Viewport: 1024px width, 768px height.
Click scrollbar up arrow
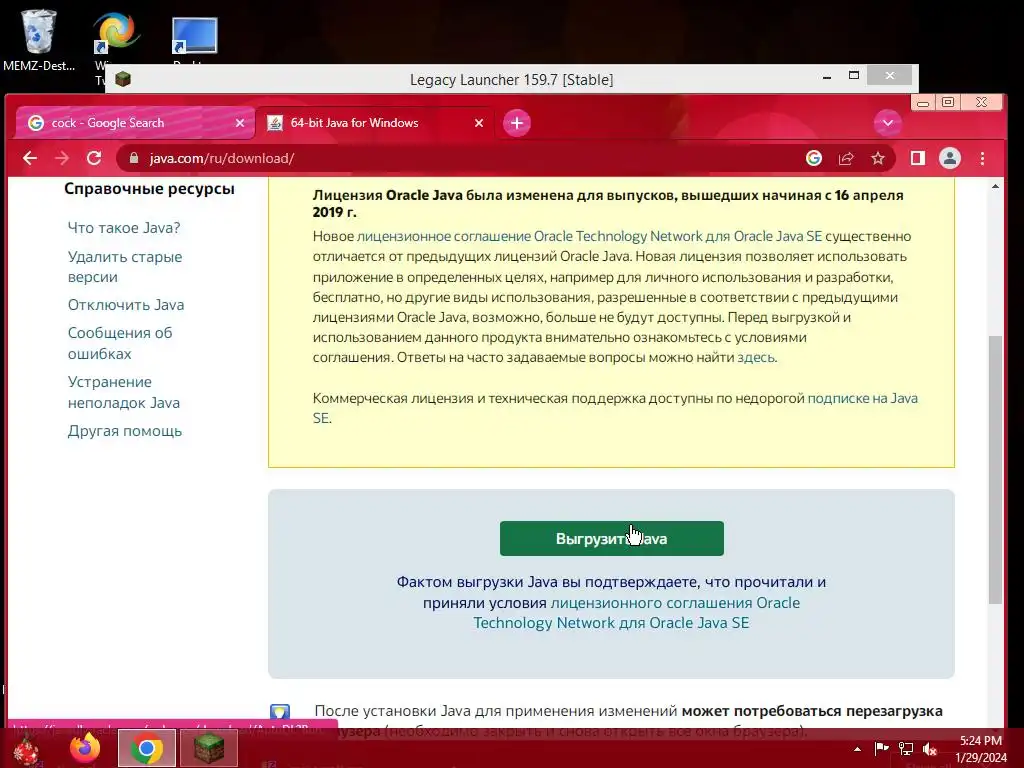995,187
